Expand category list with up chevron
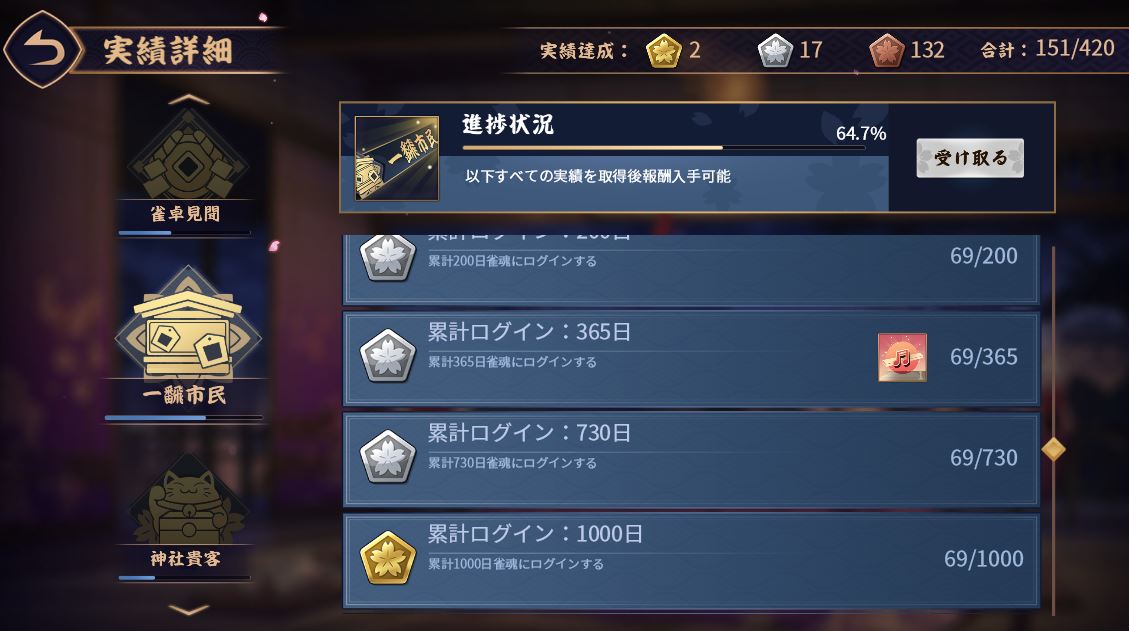 [x=189, y=99]
